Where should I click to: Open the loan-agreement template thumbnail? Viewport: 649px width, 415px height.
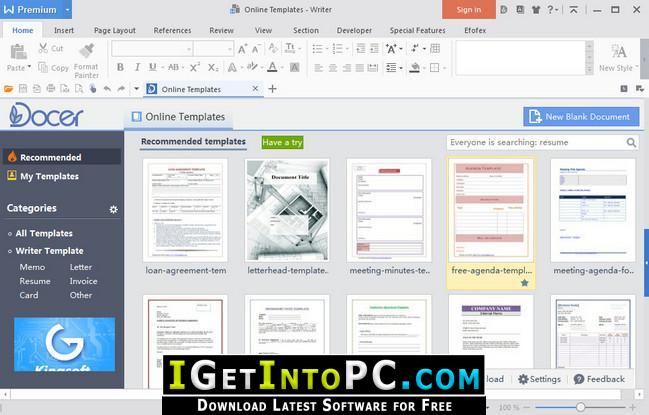185,210
